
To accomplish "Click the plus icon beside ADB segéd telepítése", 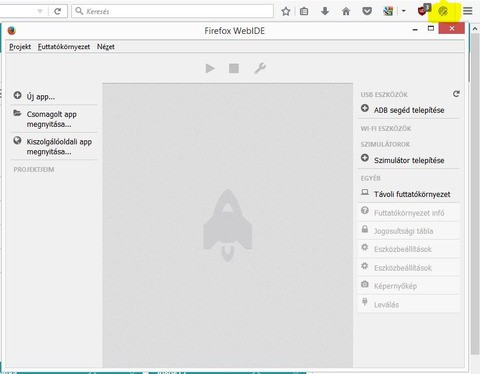I will (365, 108).
